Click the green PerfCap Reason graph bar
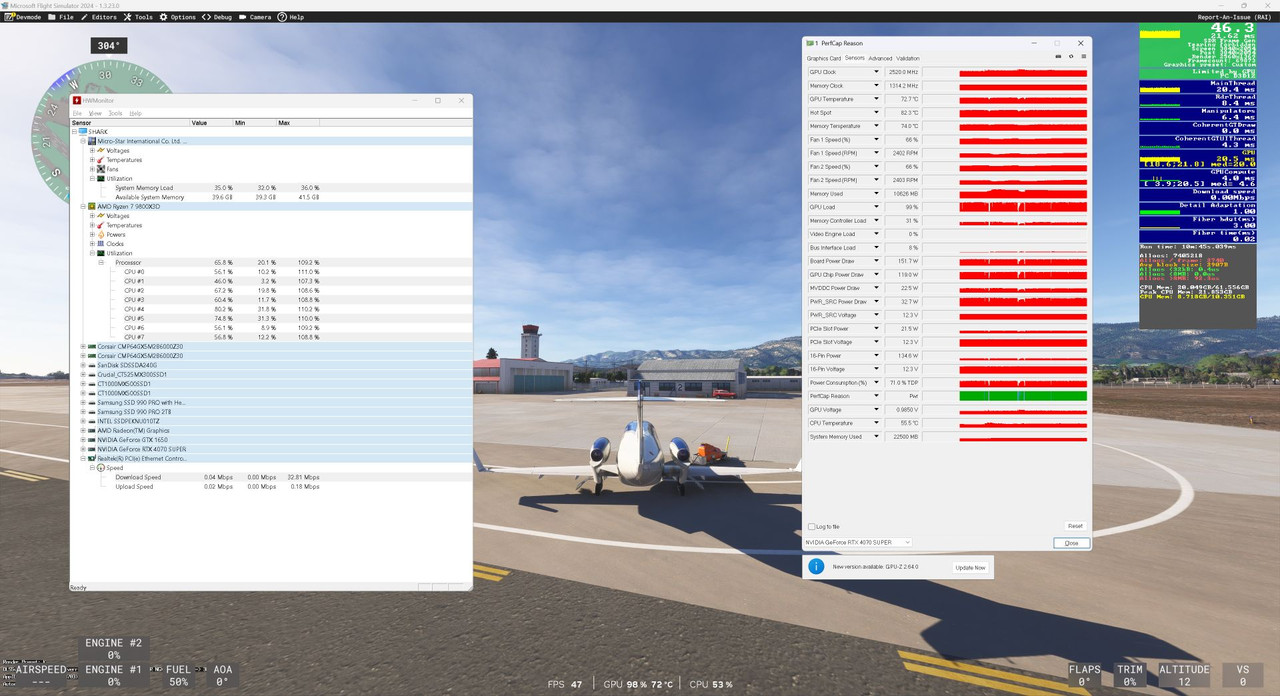Viewport: 1280px width, 696px height. [1022, 396]
